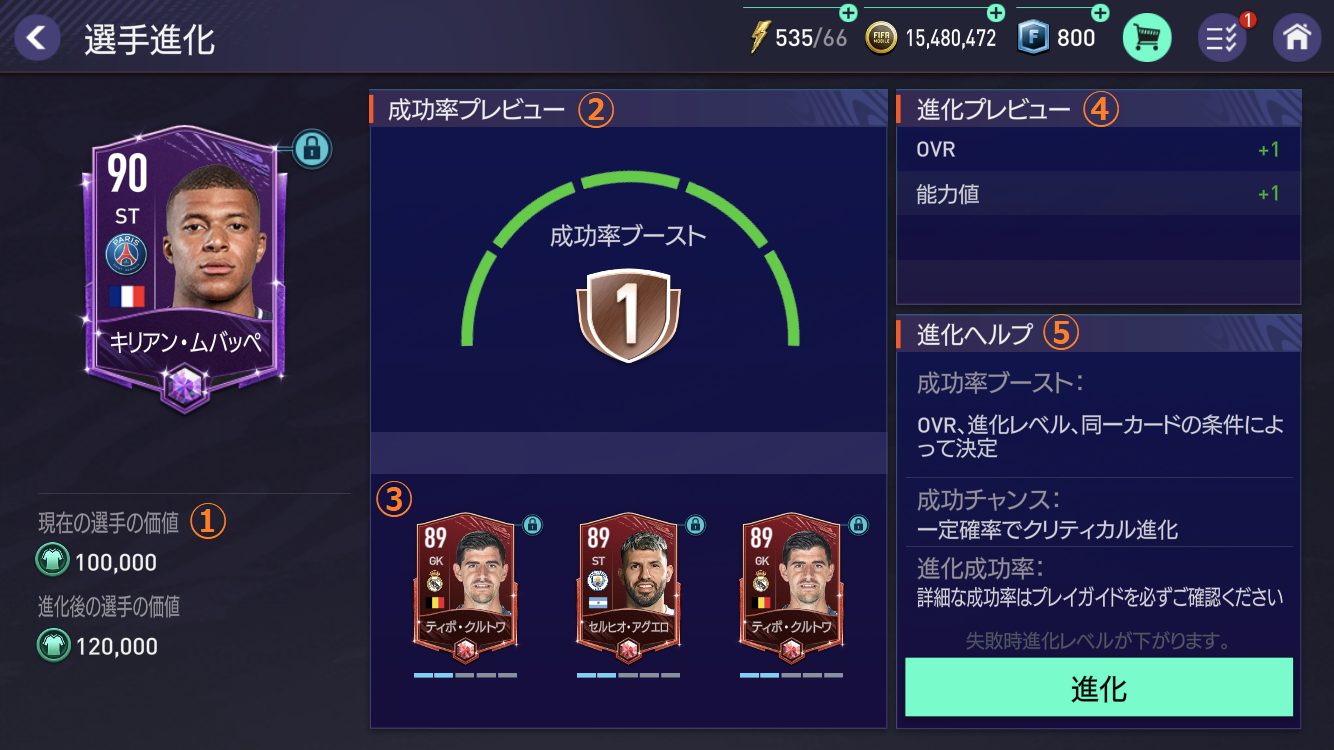This screenshot has width=1334, height=750.
Task: Open the task checklist icon
Action: (1222, 38)
